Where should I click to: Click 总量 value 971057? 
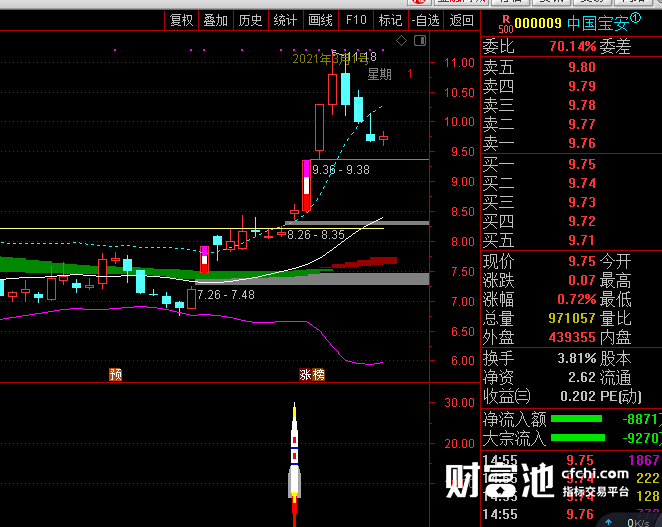point(572,318)
